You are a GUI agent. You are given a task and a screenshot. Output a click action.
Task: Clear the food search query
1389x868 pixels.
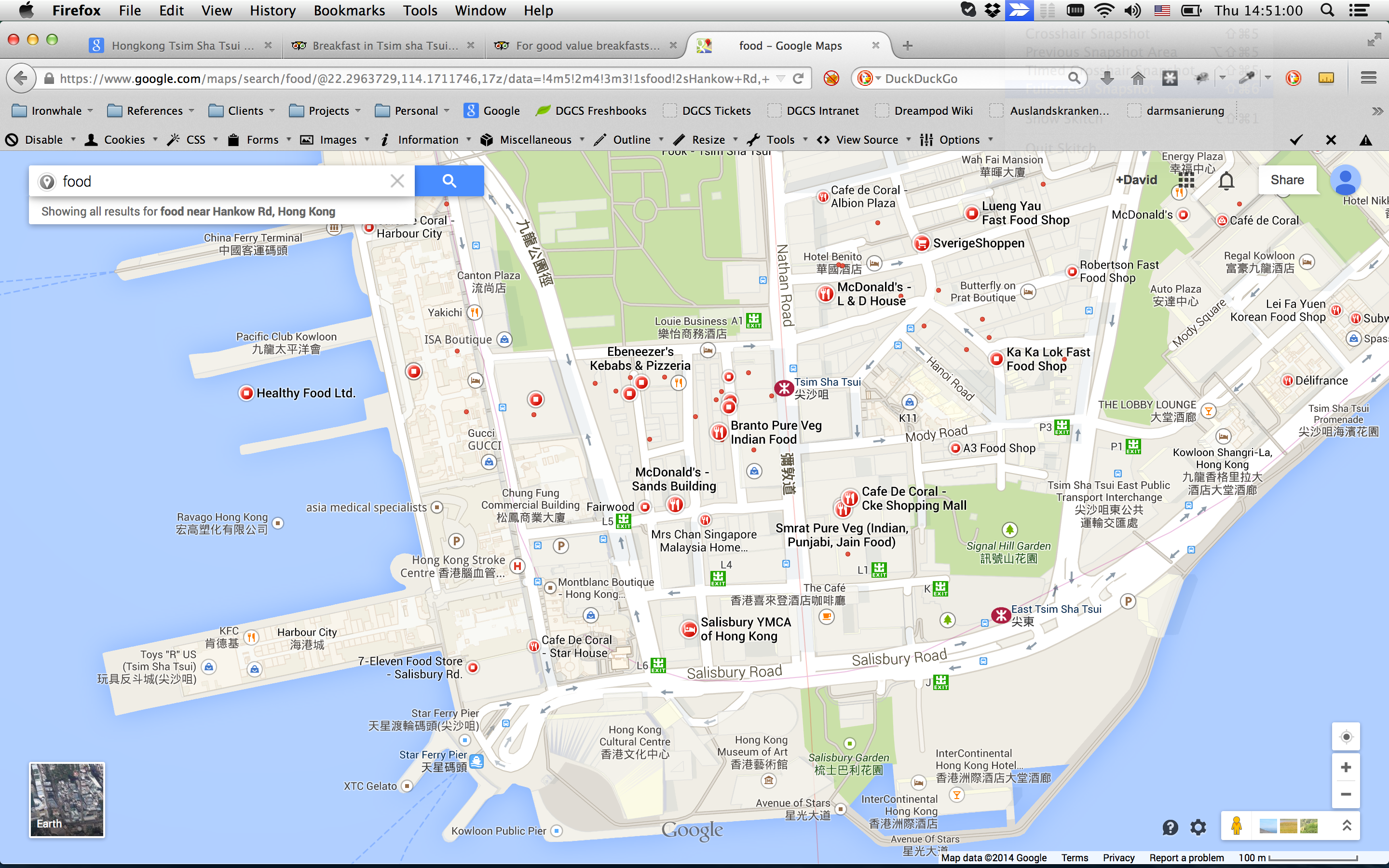point(396,181)
